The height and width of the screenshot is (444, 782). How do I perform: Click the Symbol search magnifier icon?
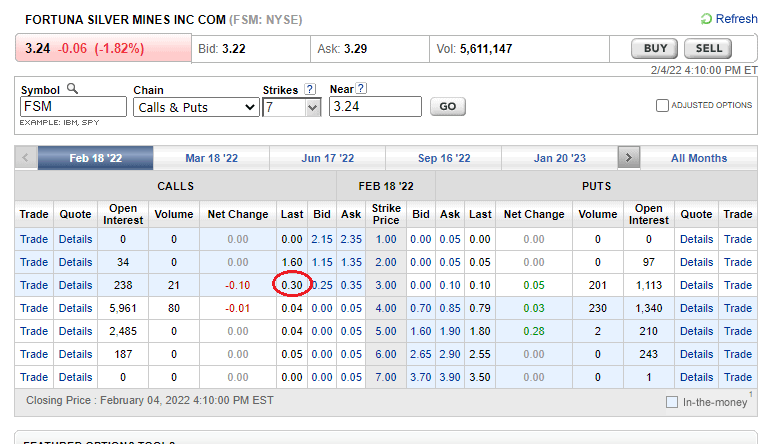[72, 89]
